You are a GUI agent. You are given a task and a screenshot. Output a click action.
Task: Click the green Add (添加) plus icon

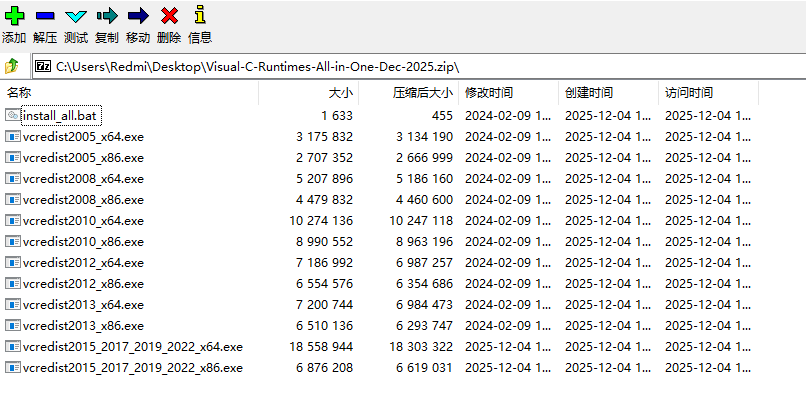coord(14,16)
